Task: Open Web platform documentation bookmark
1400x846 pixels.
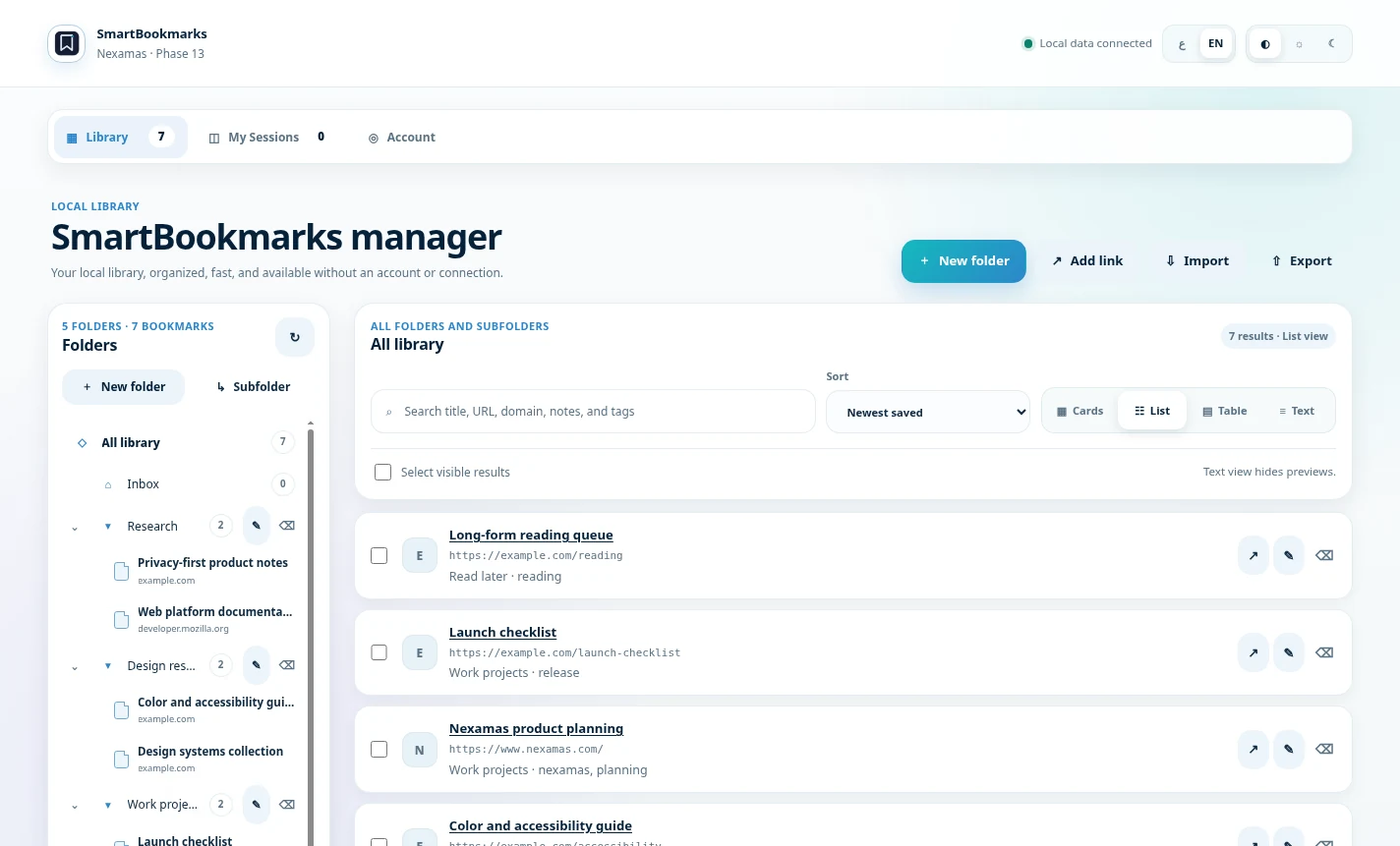Action: (204, 619)
